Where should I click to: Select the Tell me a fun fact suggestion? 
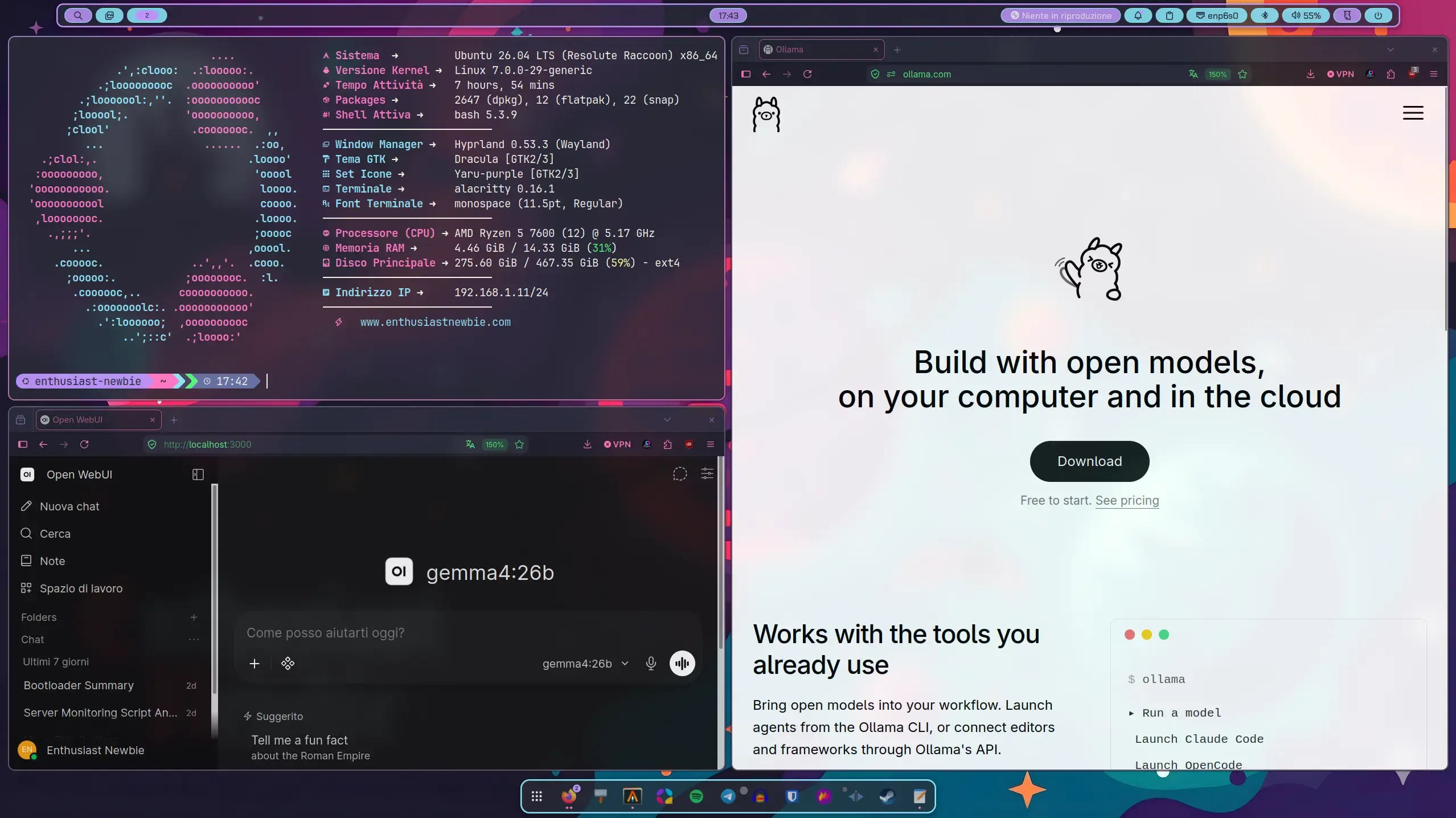(x=310, y=747)
